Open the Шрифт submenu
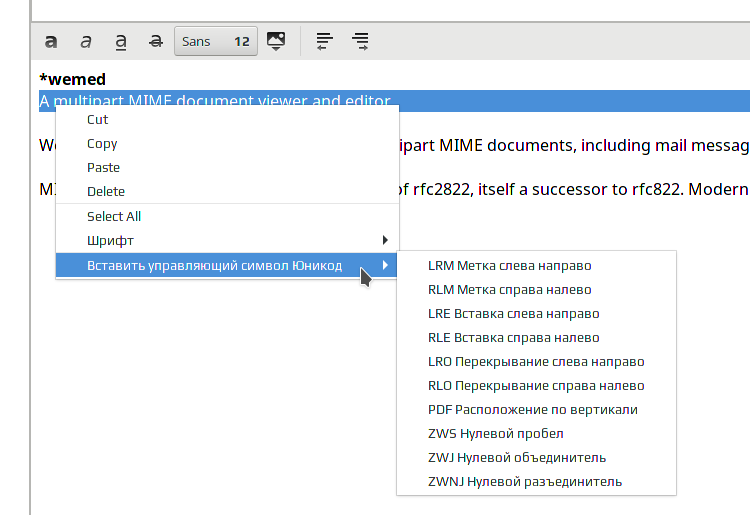 coord(227,241)
